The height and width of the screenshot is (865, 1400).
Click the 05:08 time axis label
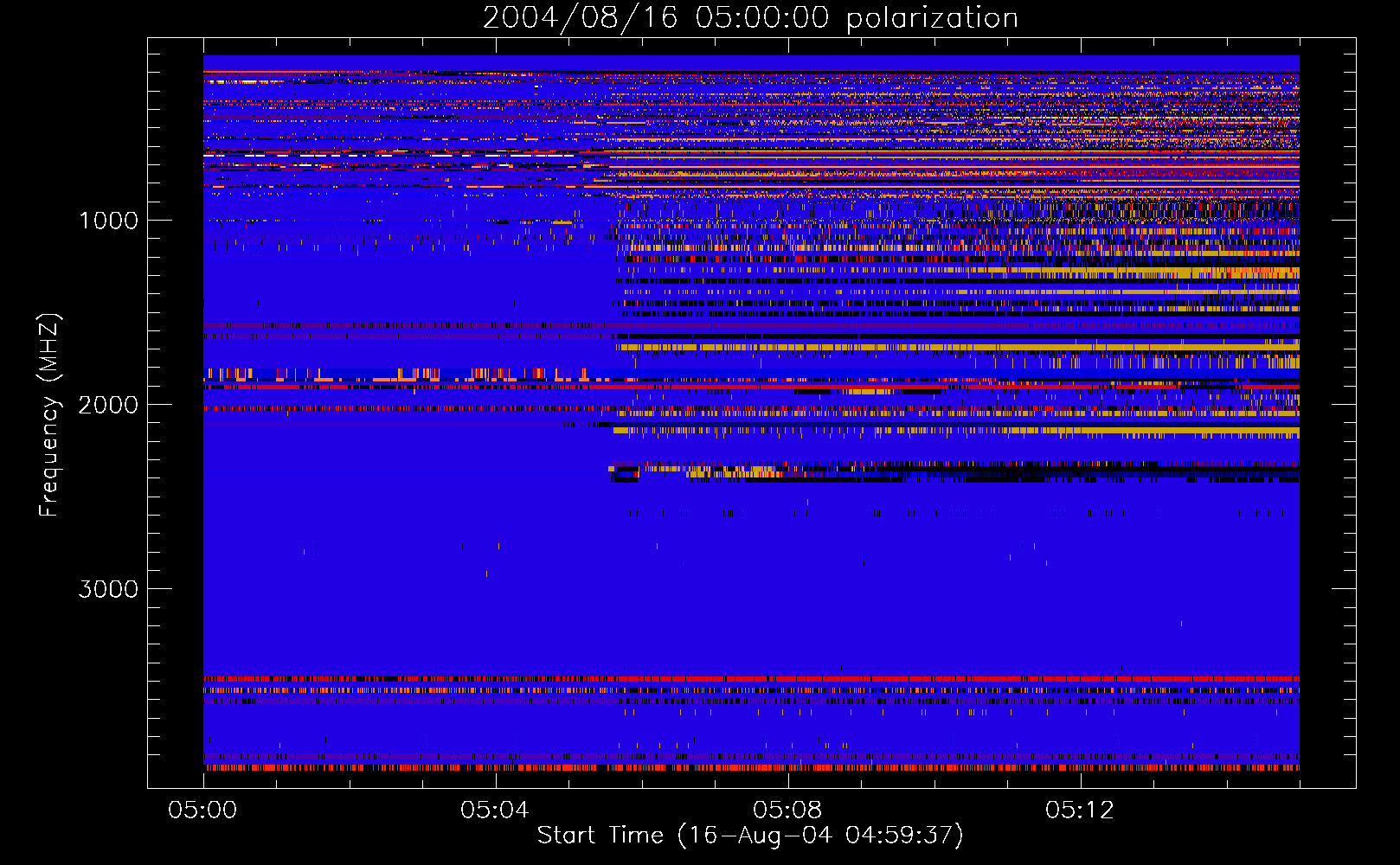click(x=787, y=811)
